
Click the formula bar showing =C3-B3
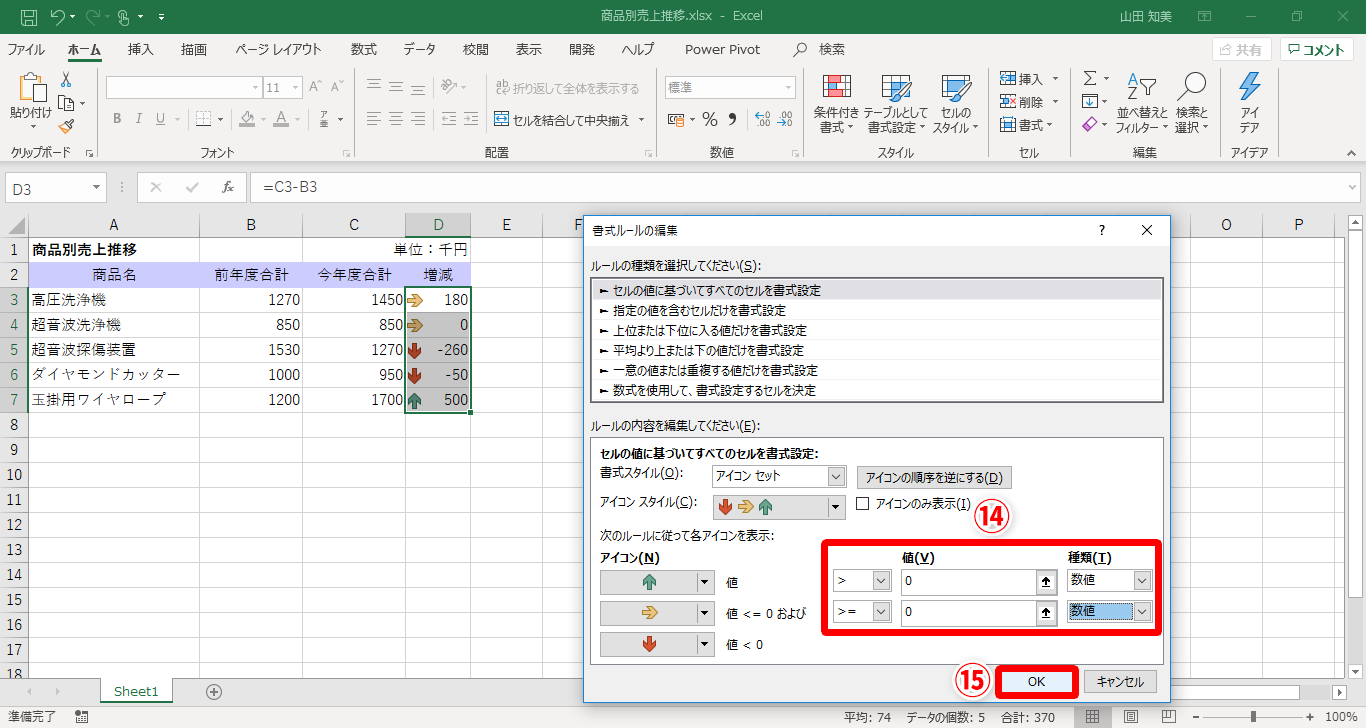coord(804,187)
